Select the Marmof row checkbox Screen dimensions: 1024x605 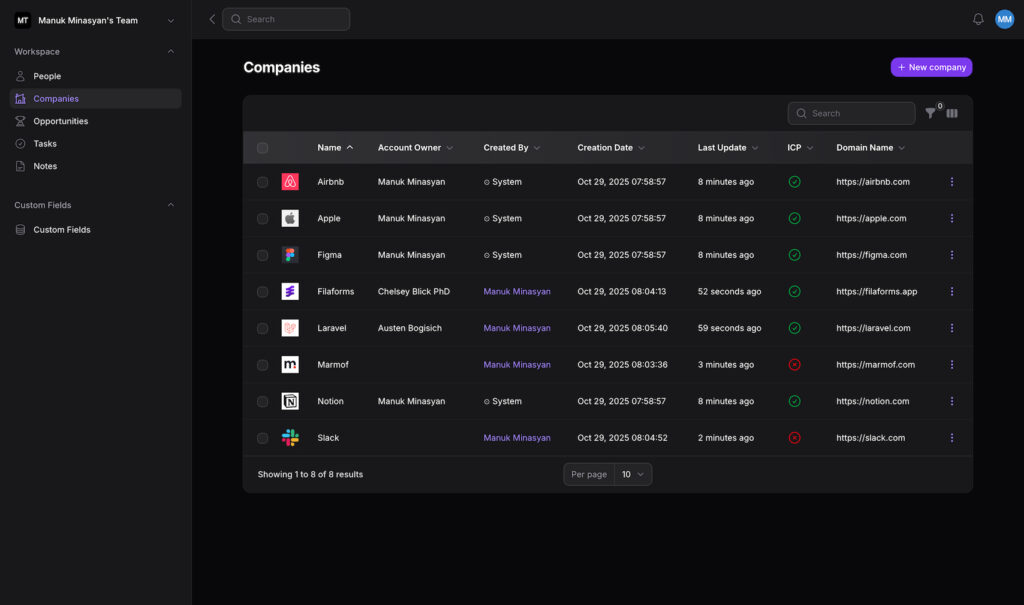pos(262,365)
